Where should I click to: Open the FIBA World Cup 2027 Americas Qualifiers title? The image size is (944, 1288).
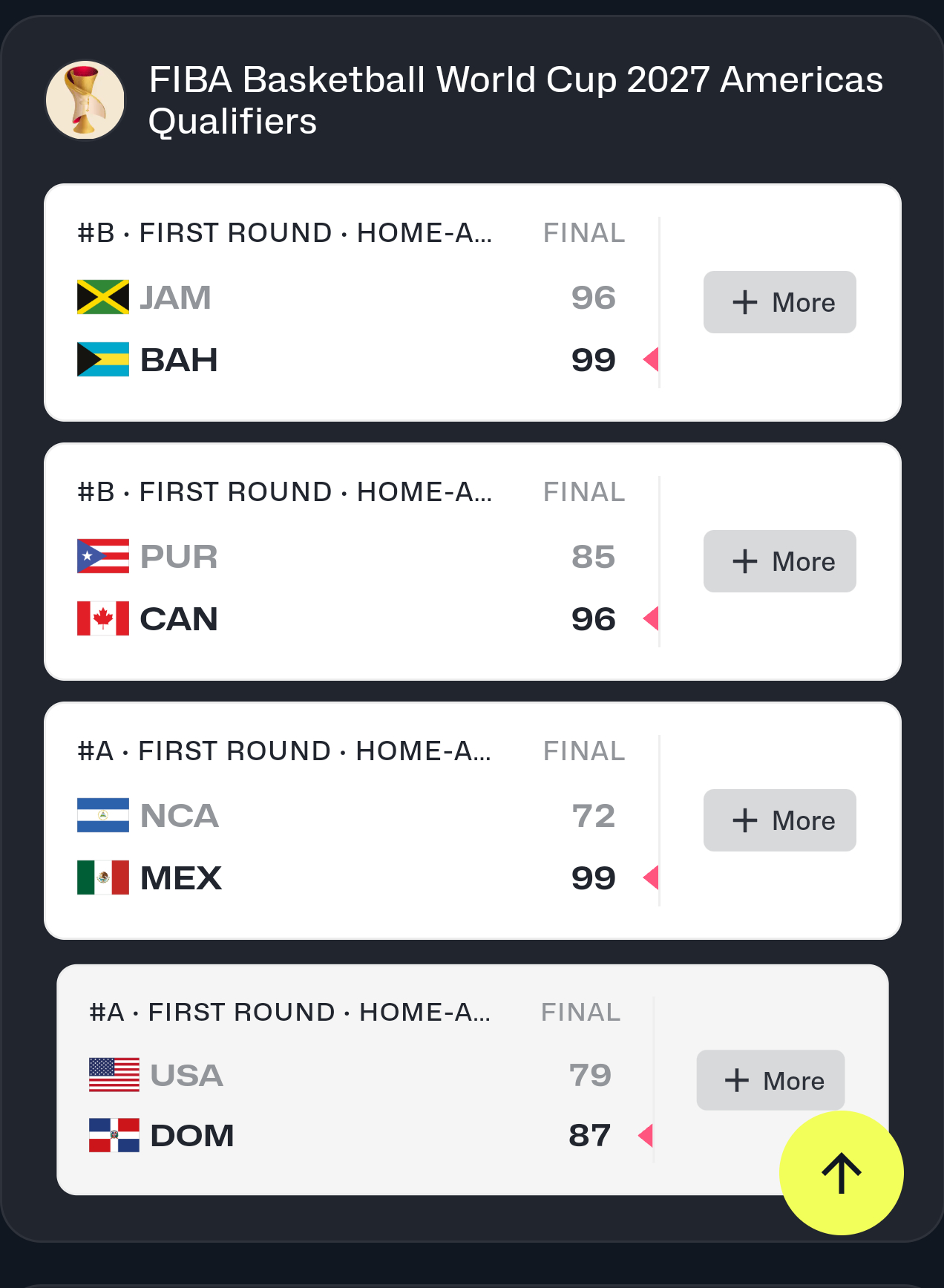click(515, 100)
